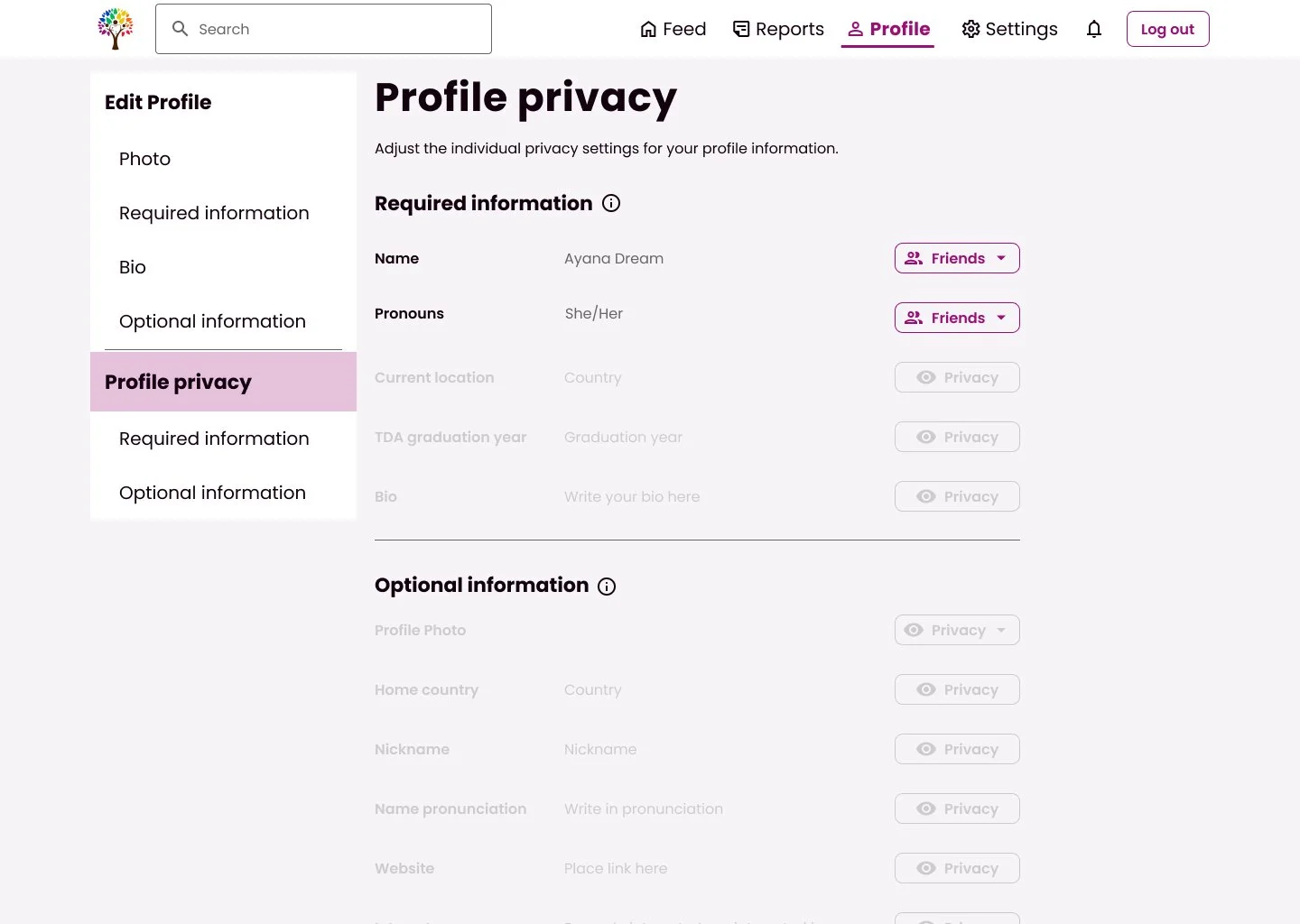The width and height of the screenshot is (1300, 924).
Task: Click the arrow on Pronouns Friends dropdown
Action: pos(1001,318)
